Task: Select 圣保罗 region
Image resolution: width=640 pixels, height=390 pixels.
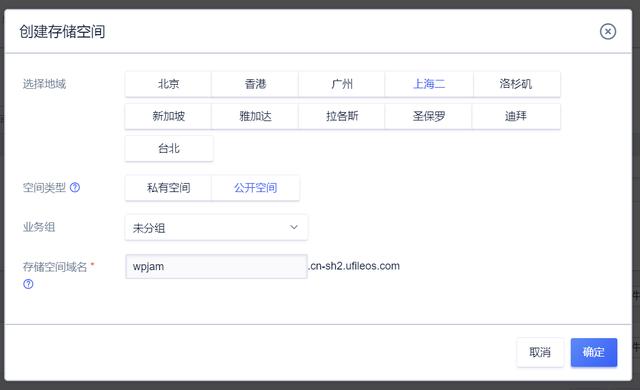Action: click(x=429, y=116)
